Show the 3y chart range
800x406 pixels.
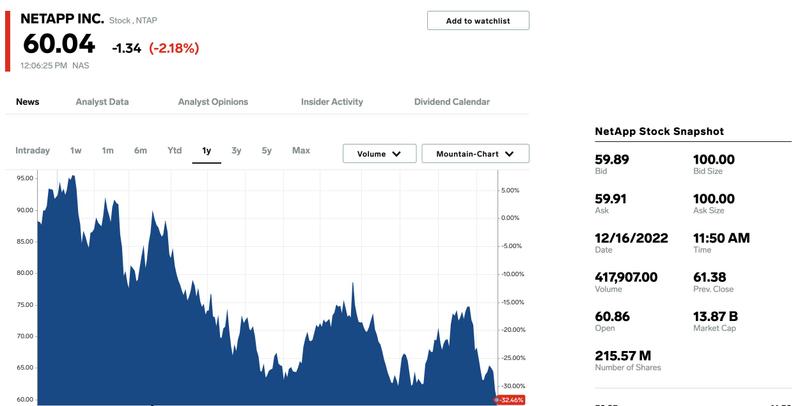[236, 150]
